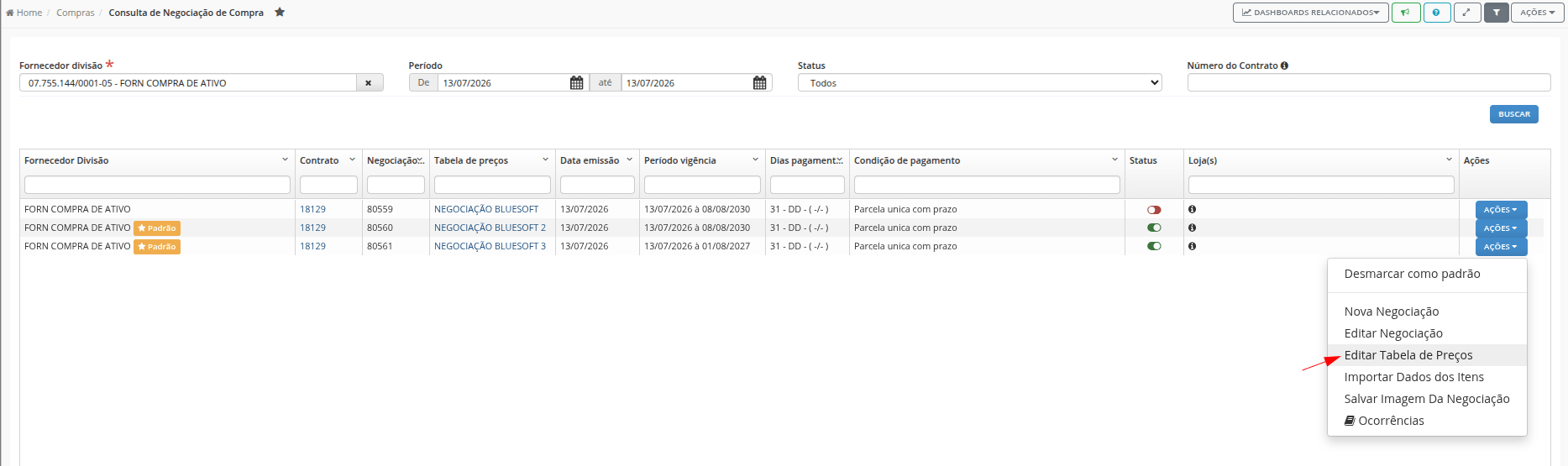Select Salvar Imagem Da Negociação

[x=1427, y=399]
